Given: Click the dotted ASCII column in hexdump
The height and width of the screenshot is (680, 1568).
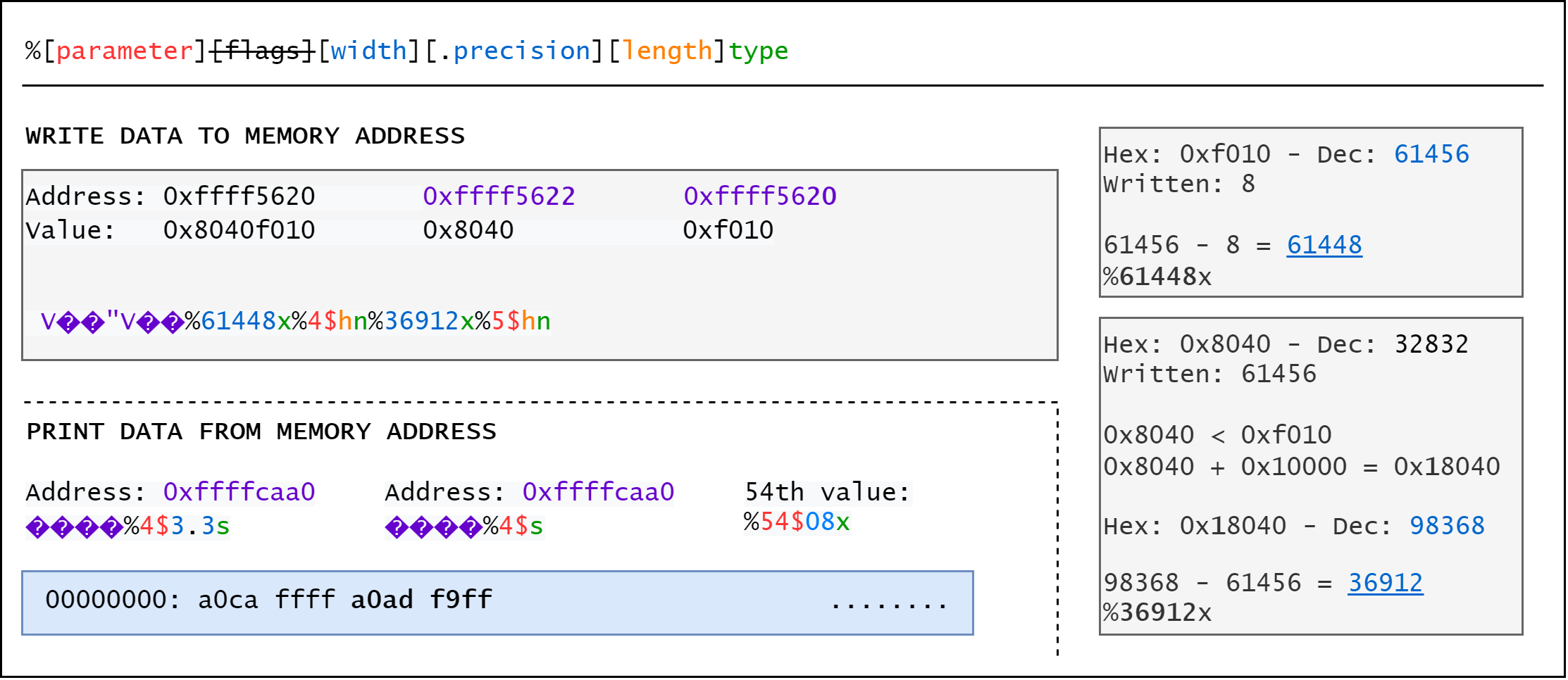Looking at the screenshot, I should coord(888,605).
